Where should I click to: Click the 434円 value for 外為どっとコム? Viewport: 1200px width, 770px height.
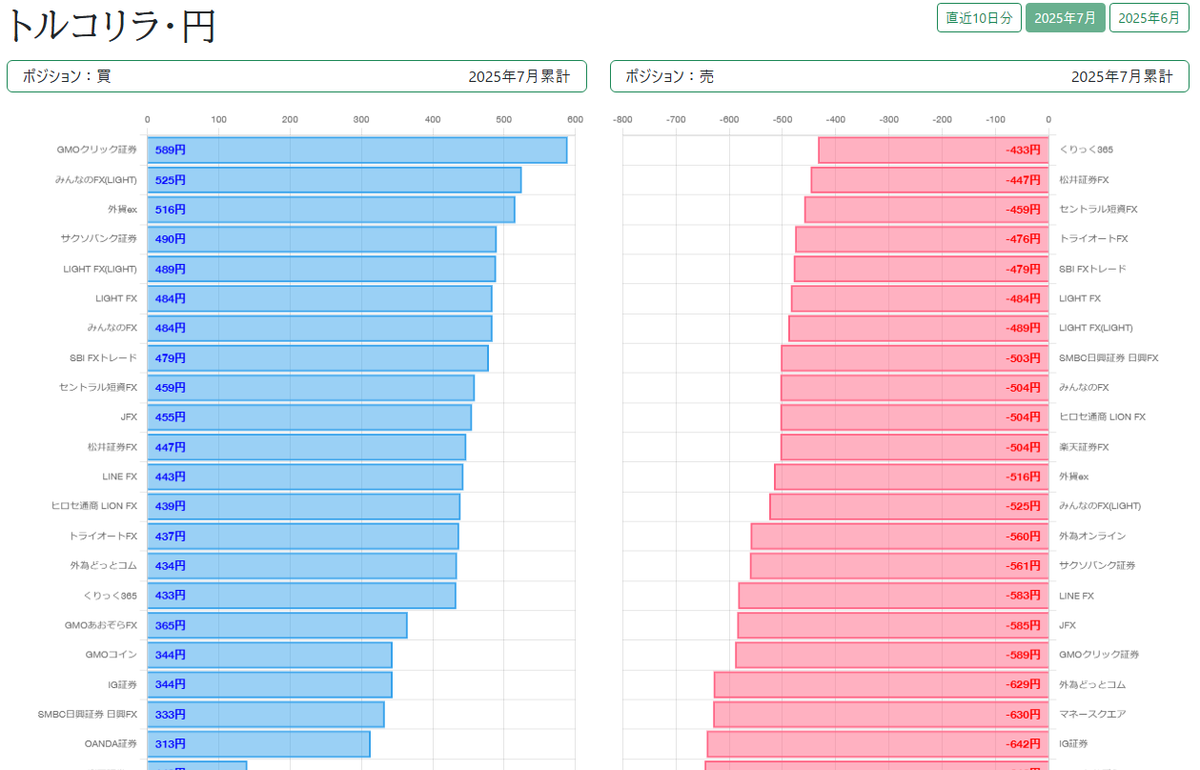(170, 565)
